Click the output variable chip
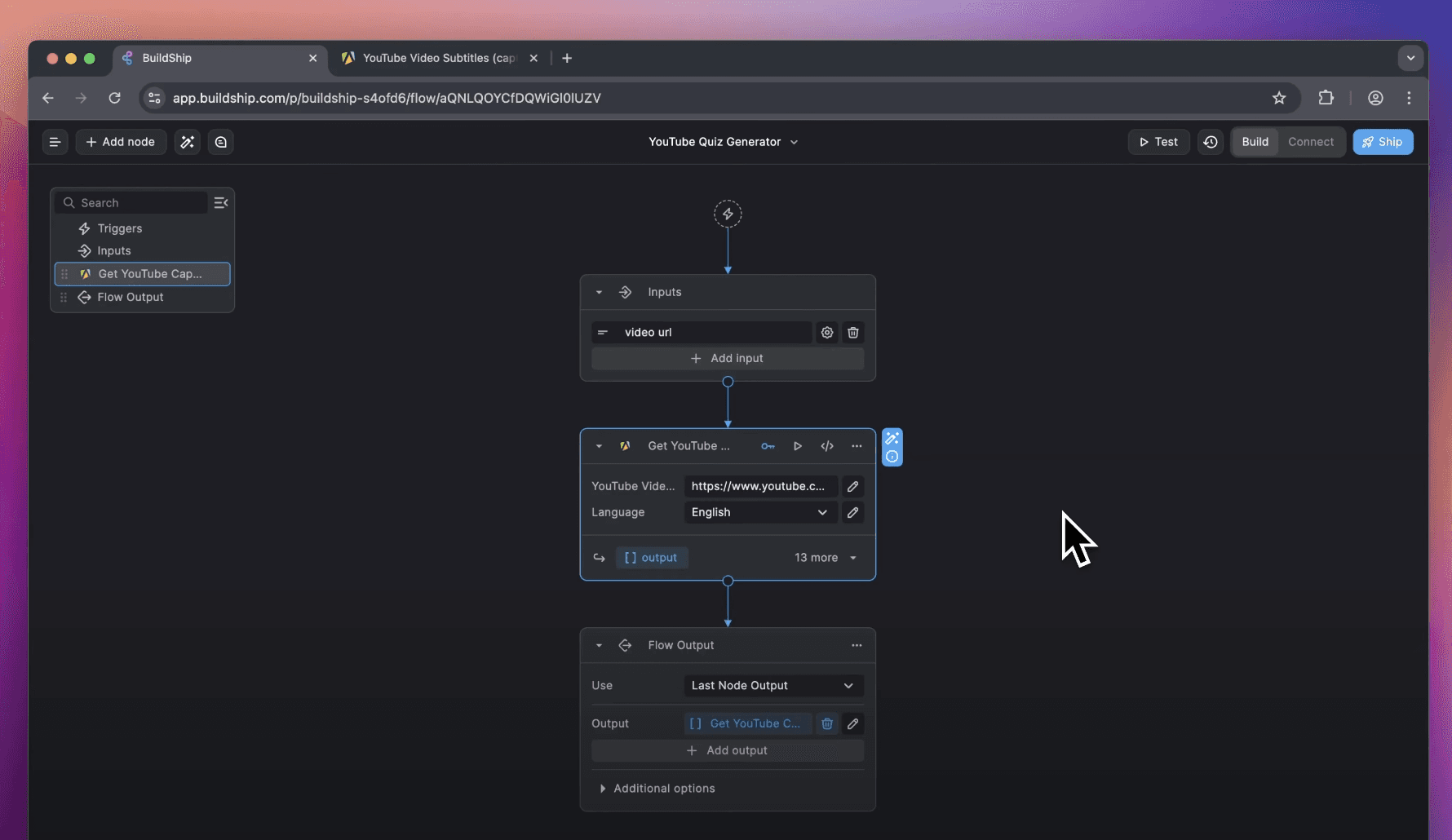1452x840 pixels. (652, 558)
